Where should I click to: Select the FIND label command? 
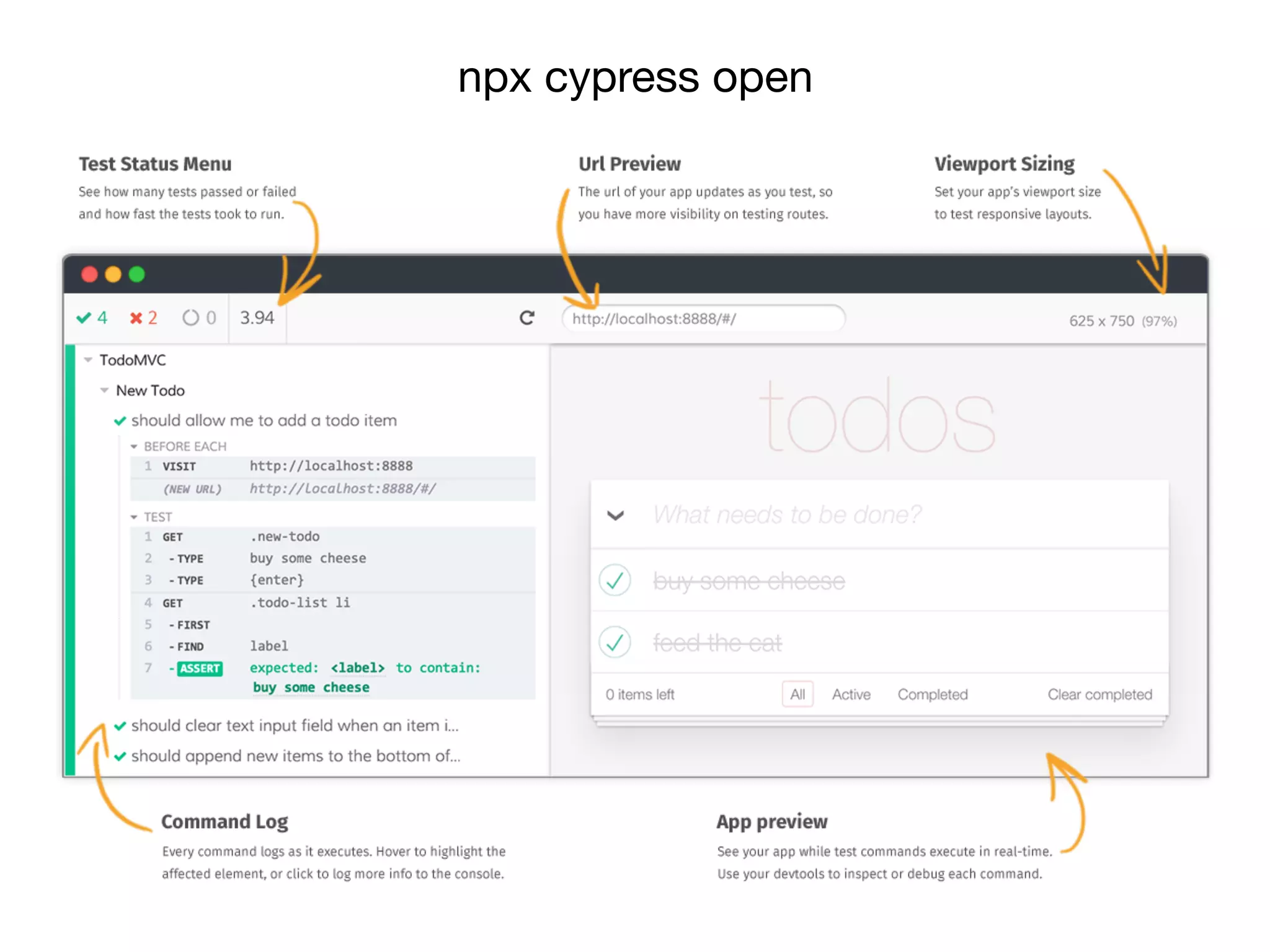point(332,646)
